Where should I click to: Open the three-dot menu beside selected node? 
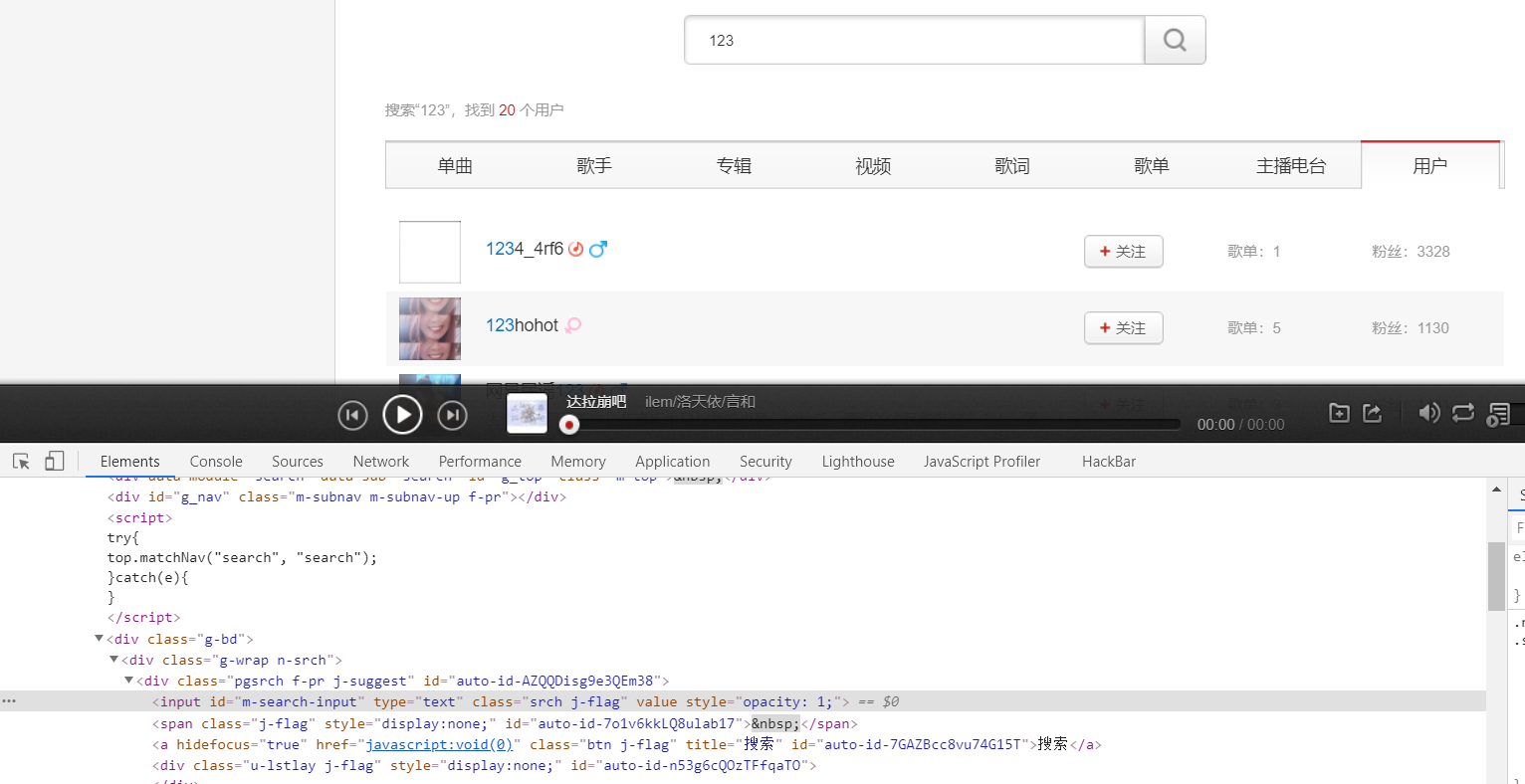[9, 701]
